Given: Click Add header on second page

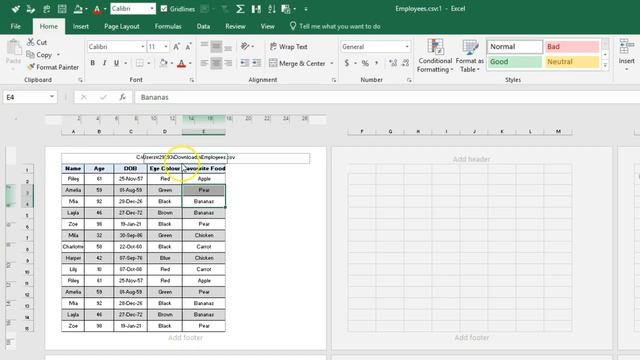Looking at the screenshot, I should 471,159.
